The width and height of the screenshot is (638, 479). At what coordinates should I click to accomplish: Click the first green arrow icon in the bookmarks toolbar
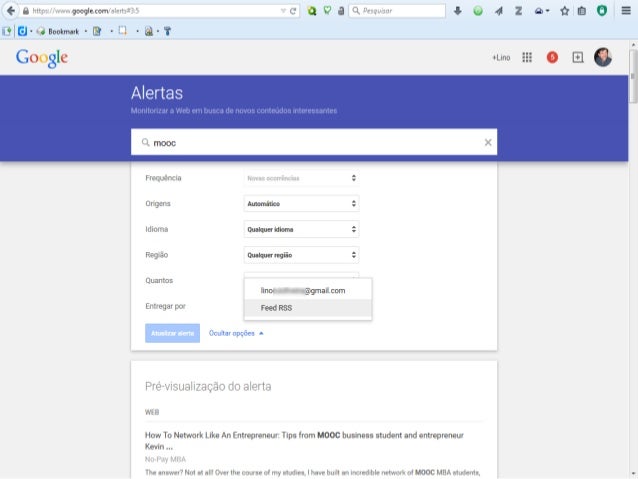point(7,31)
